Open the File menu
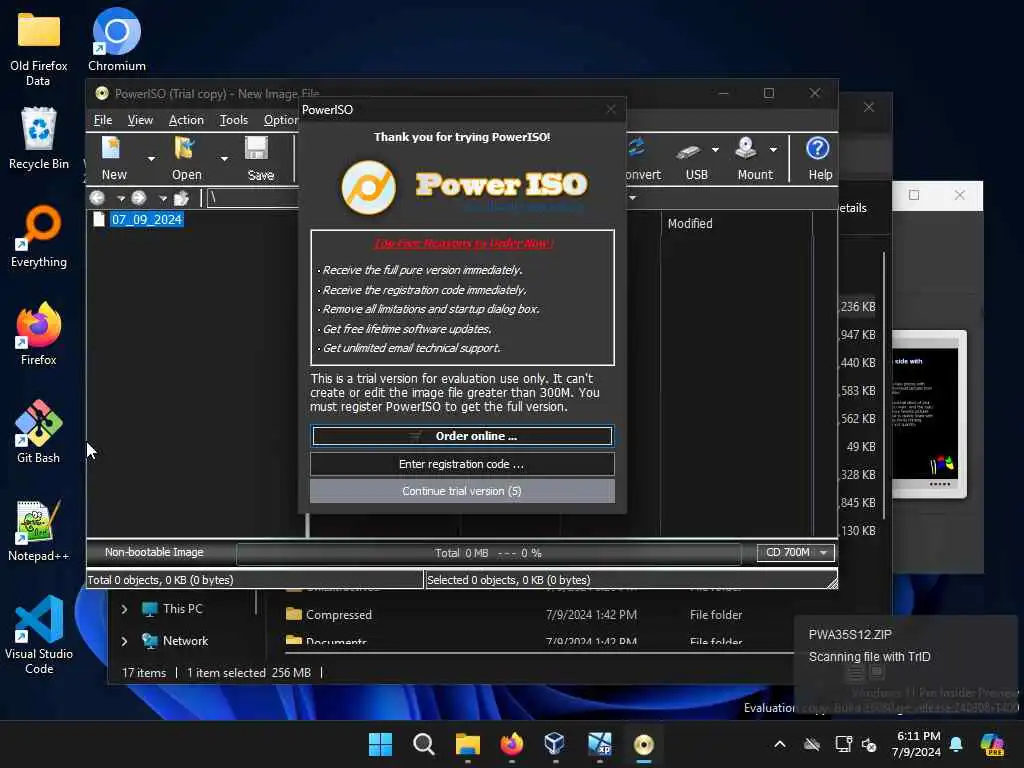This screenshot has width=1024, height=768. pos(103,120)
